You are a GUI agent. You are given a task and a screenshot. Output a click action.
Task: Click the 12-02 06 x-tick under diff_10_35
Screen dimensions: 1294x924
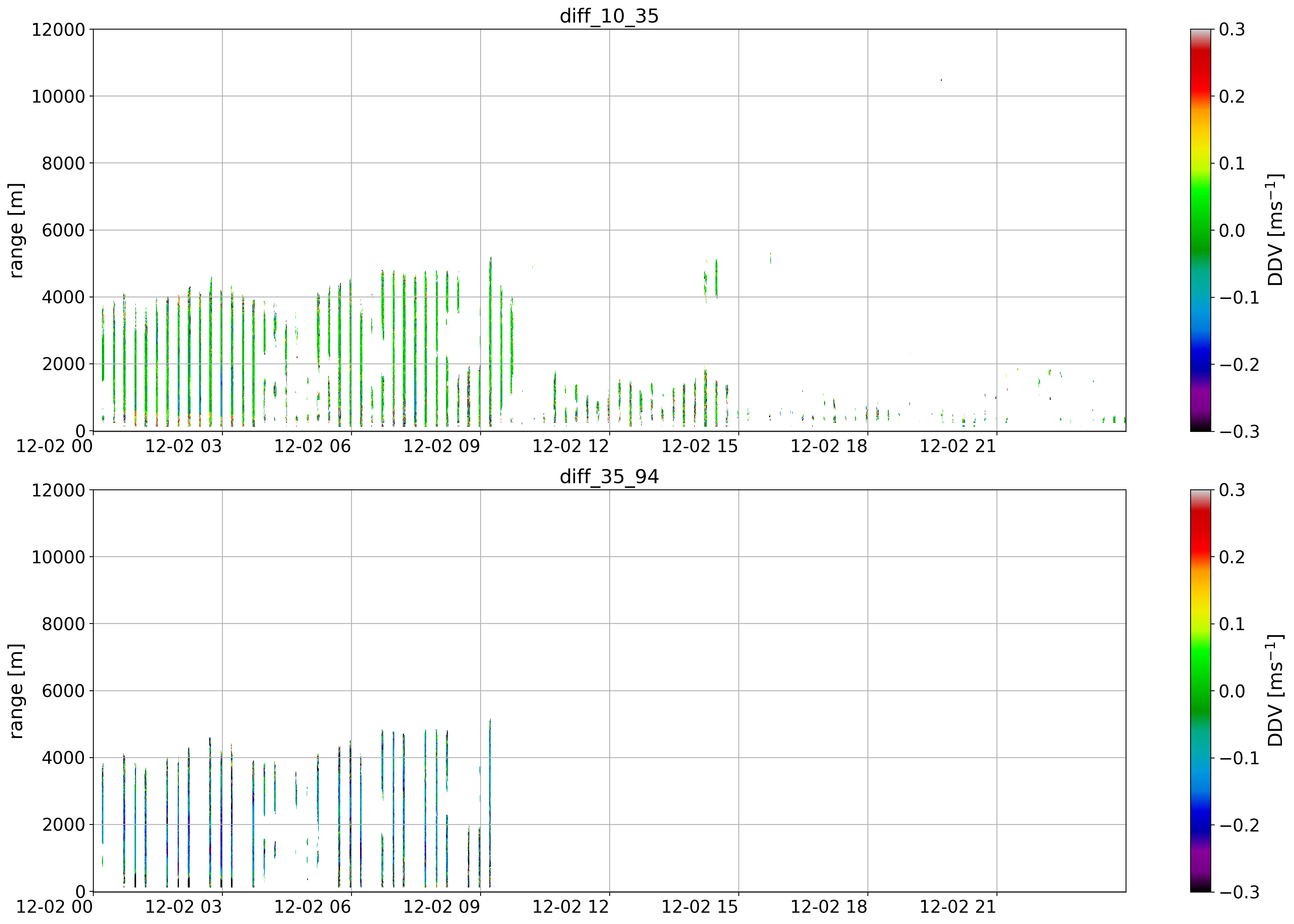pos(312,446)
